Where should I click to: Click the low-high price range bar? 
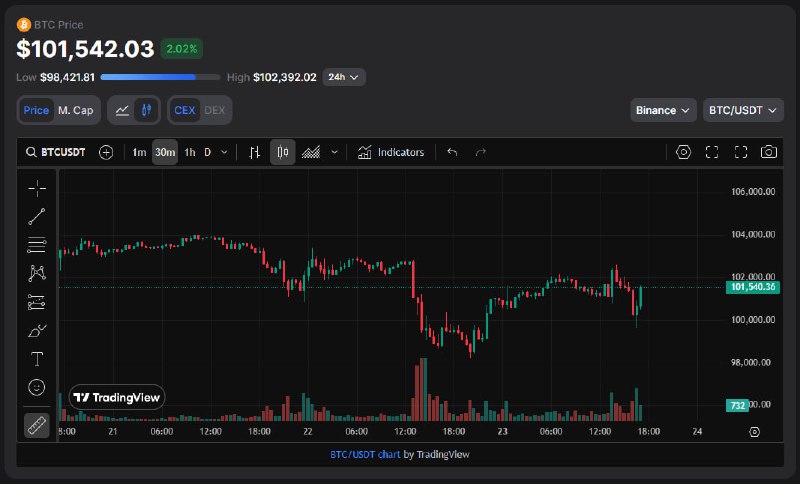pyautogui.click(x=160, y=77)
